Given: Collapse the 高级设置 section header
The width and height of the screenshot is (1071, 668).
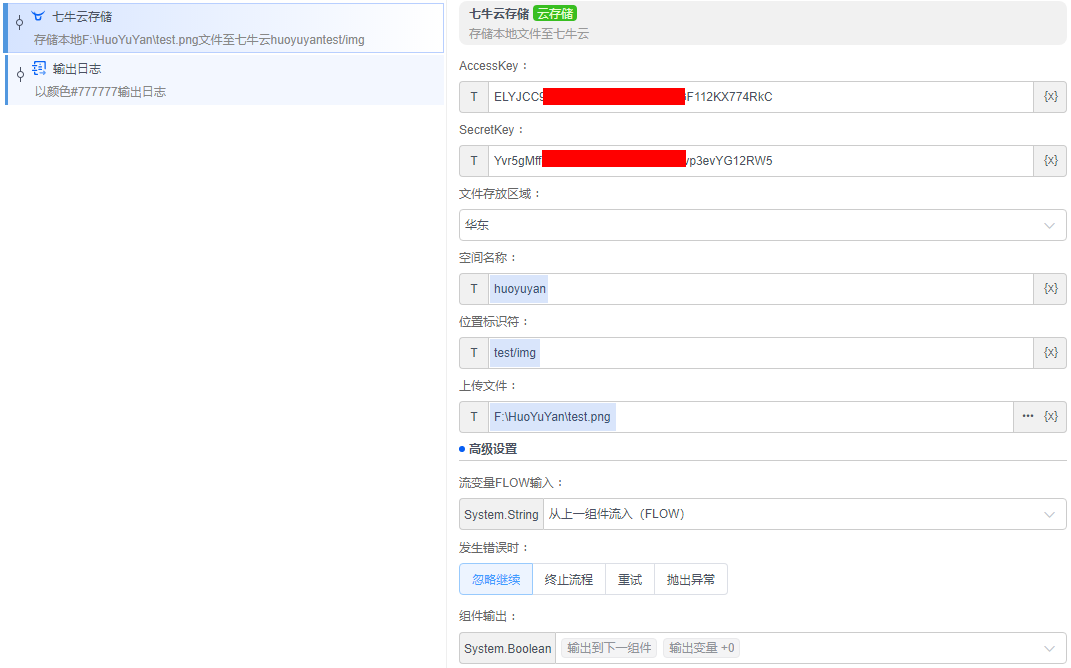Looking at the screenshot, I should click(492, 449).
